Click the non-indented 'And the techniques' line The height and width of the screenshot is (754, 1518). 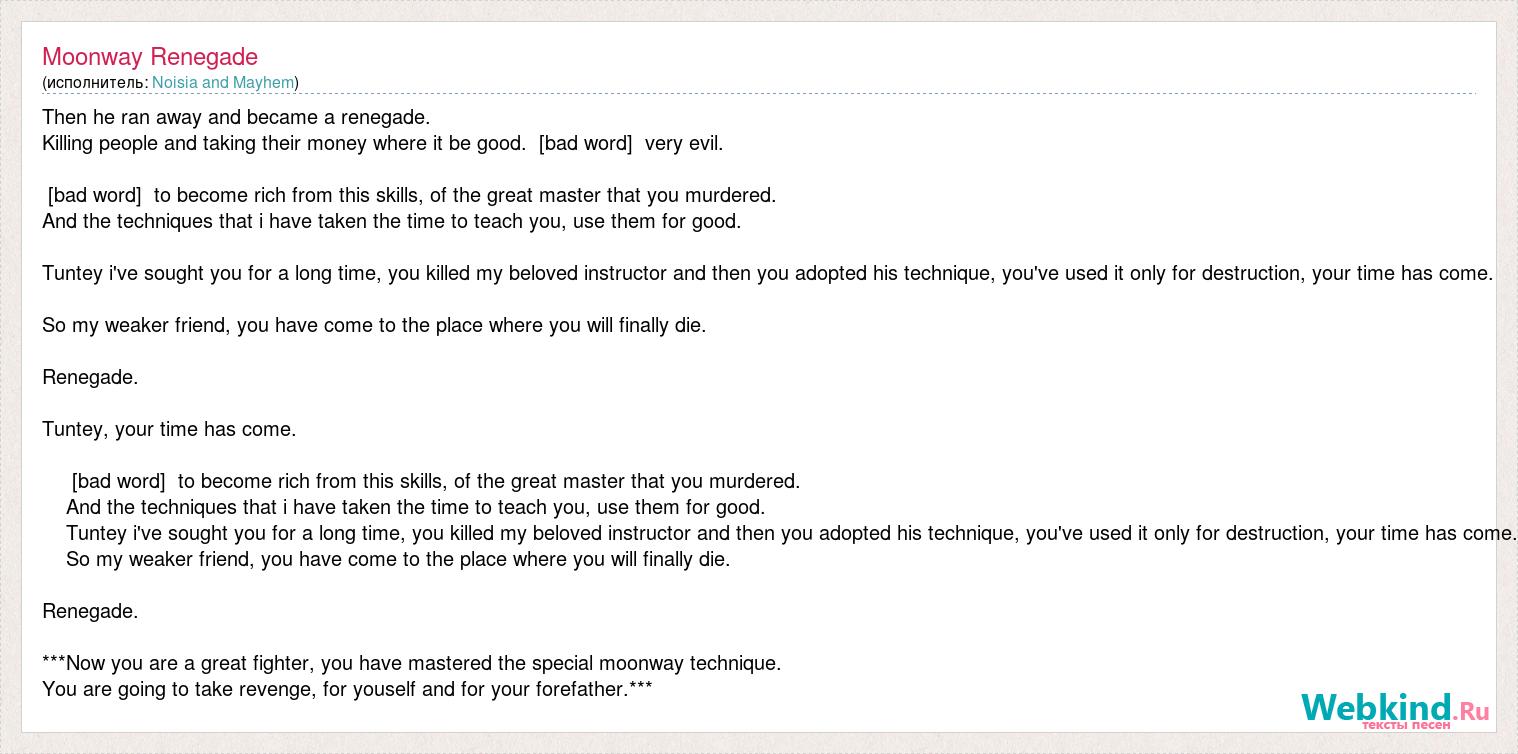[392, 221]
